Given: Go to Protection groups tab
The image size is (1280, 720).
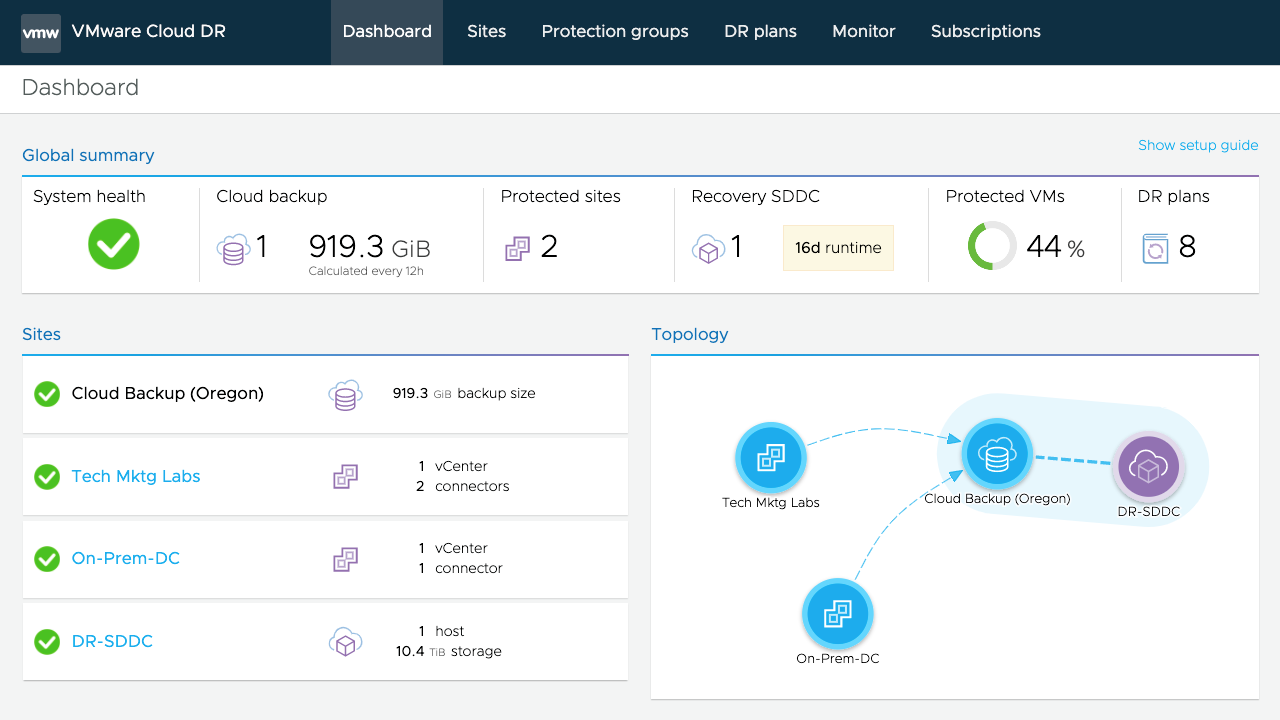Looking at the screenshot, I should pos(615,32).
